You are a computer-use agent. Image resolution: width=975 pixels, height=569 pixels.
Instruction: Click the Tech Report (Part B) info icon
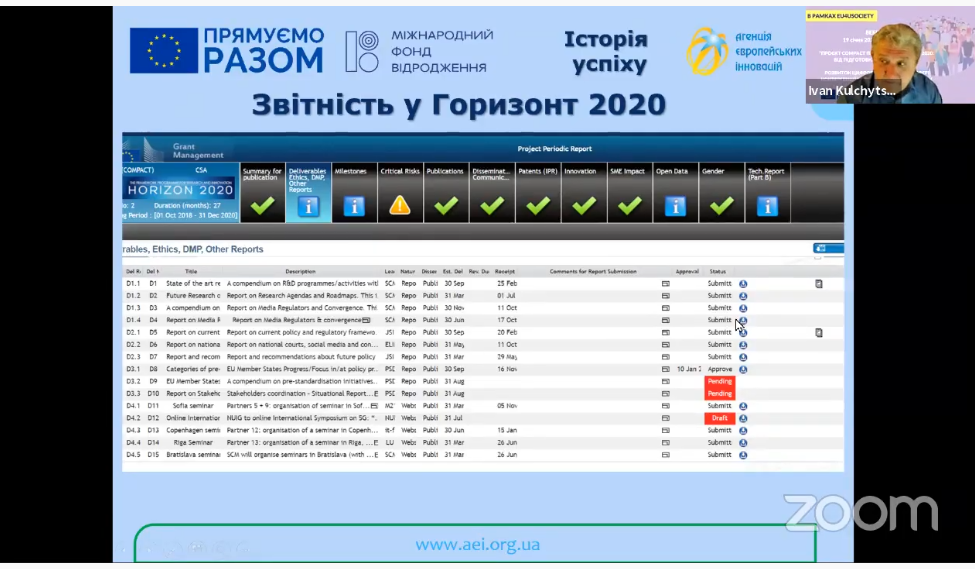[767, 206]
